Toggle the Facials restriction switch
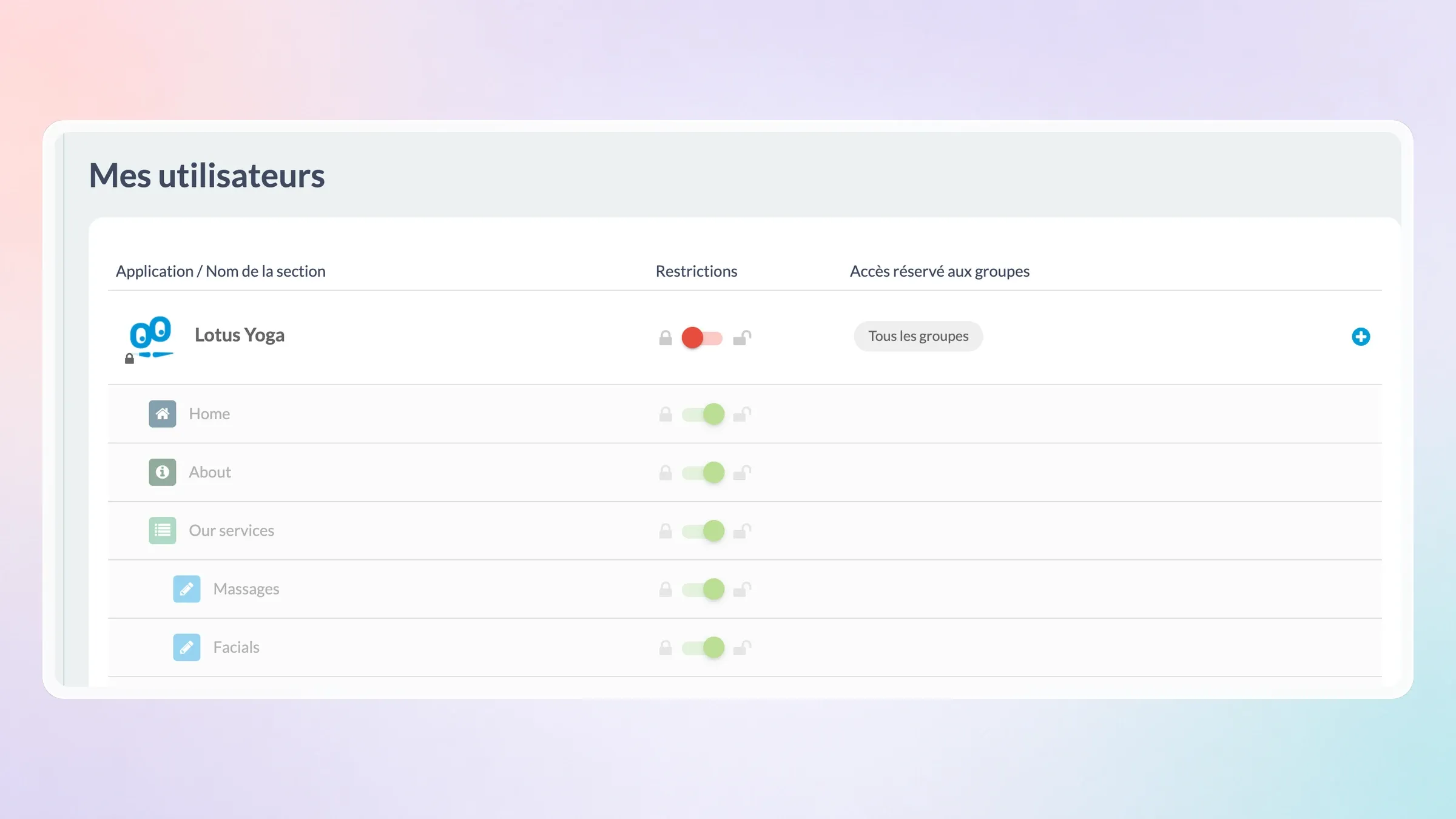 point(703,647)
